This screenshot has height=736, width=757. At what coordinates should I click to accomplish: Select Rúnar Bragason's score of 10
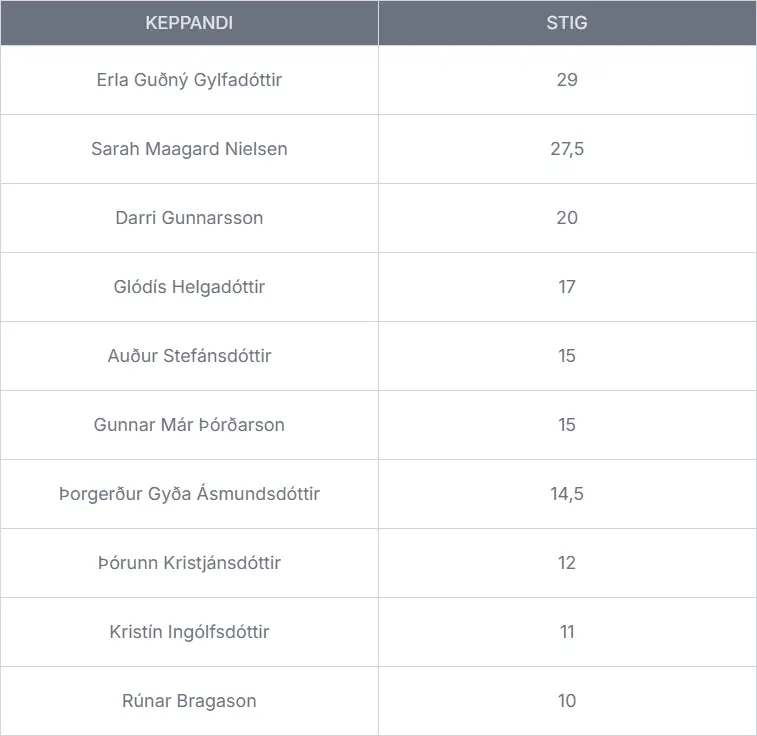pos(567,701)
